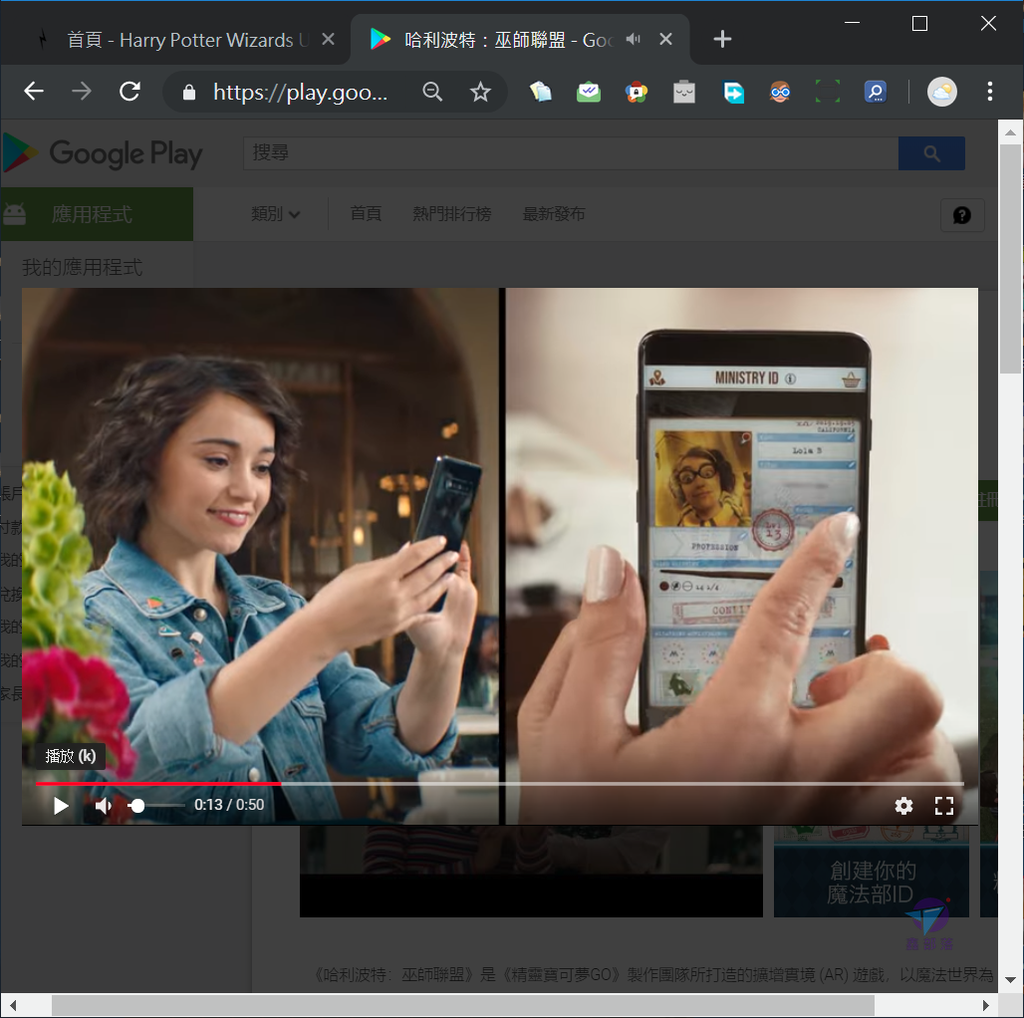Open the help question mark button
The image size is (1024, 1018).
coord(962,215)
